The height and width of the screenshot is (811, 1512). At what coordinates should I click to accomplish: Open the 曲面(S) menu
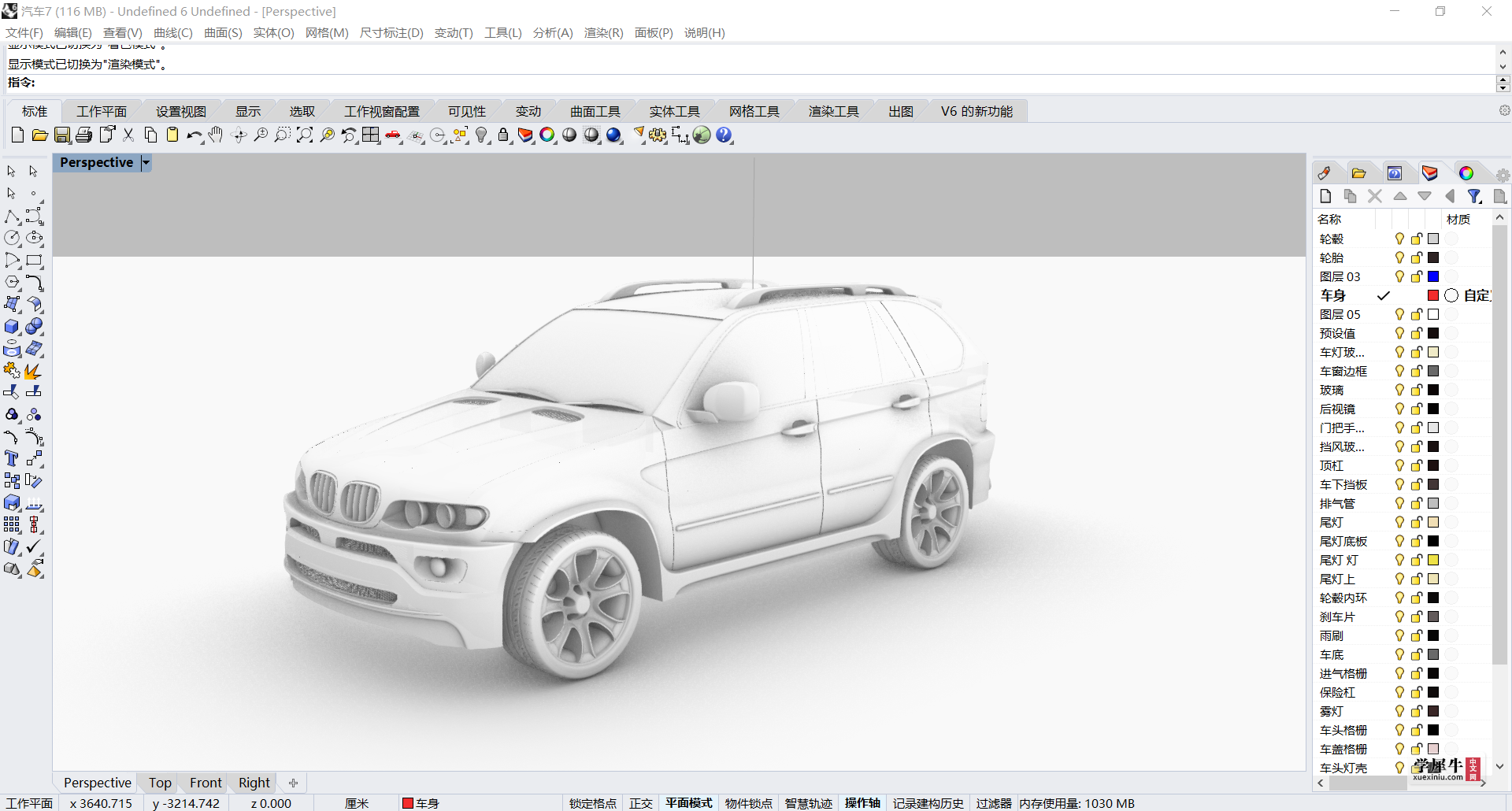(x=223, y=33)
